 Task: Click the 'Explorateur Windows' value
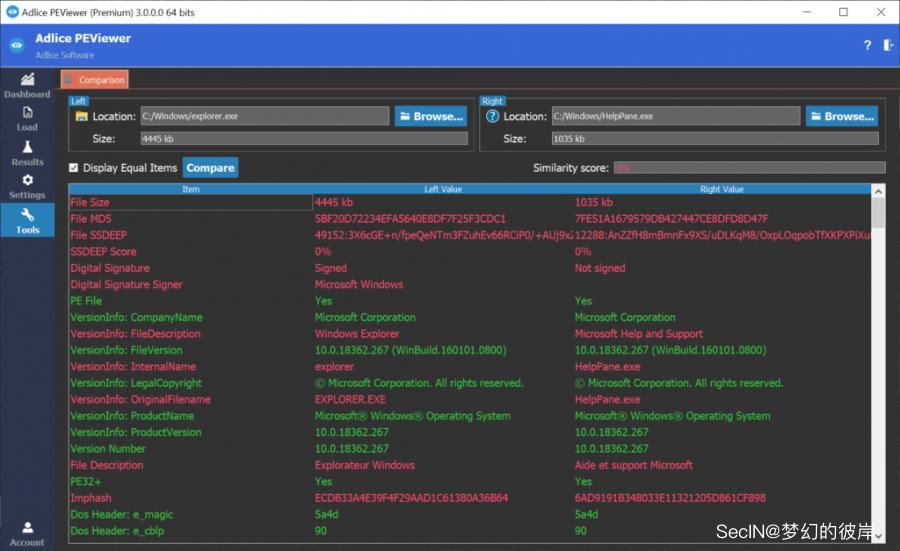pos(364,465)
